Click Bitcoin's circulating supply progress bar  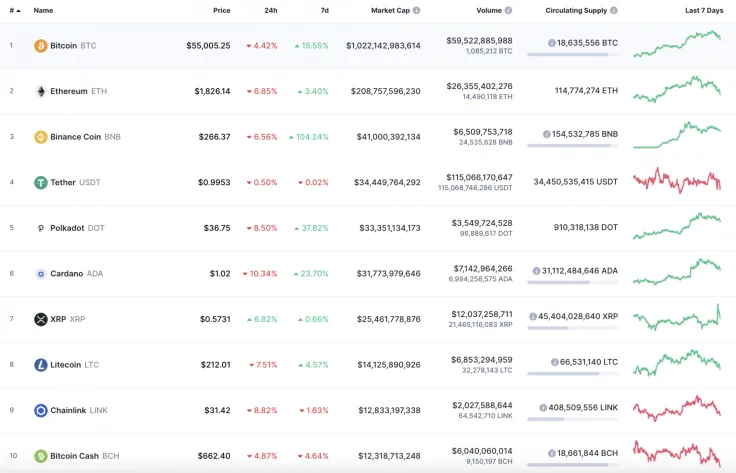point(572,55)
